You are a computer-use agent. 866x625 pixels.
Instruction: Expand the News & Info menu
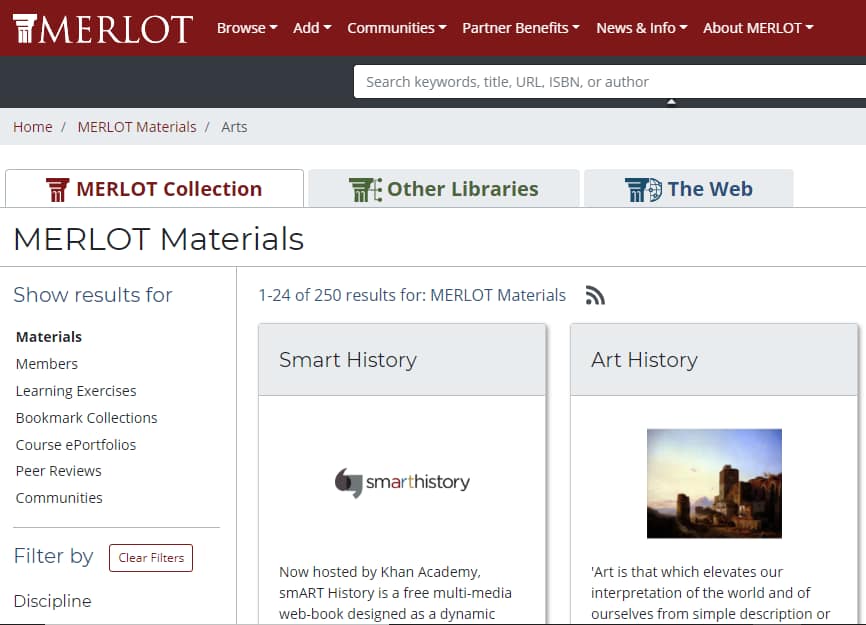click(x=642, y=28)
